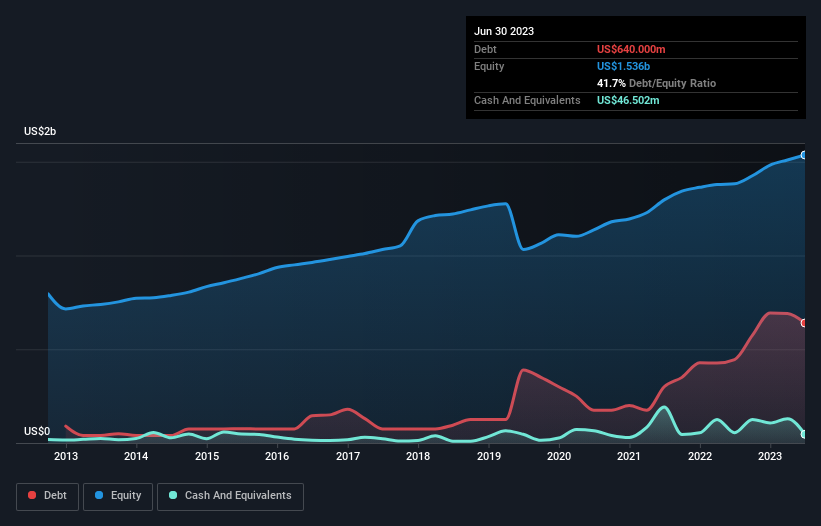
Task: Select the 2023 x-axis label
Action: (770, 457)
